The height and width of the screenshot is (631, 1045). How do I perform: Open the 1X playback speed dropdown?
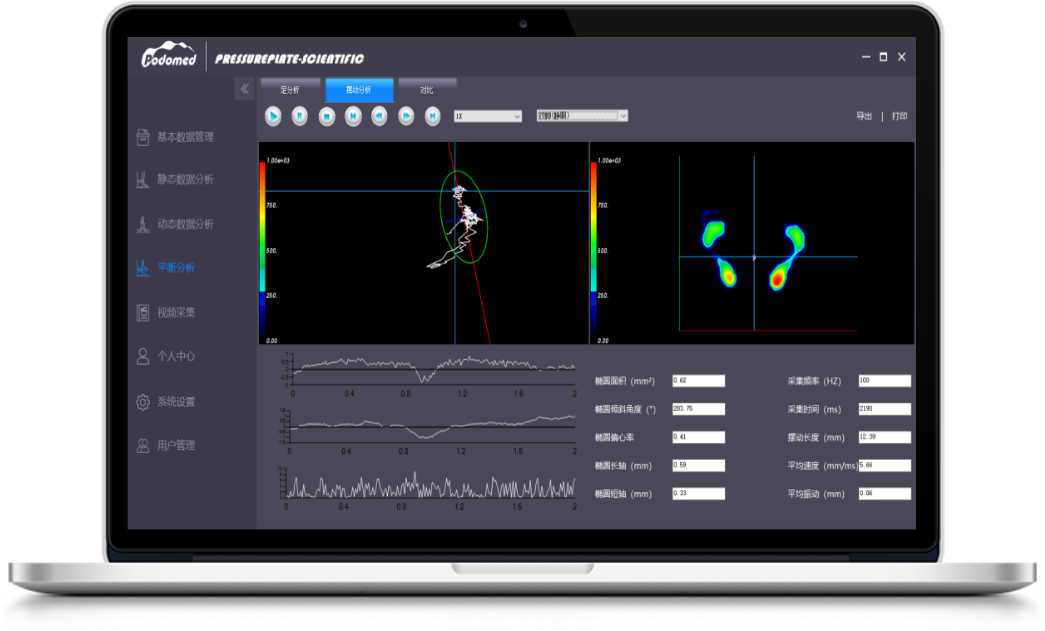pos(488,116)
